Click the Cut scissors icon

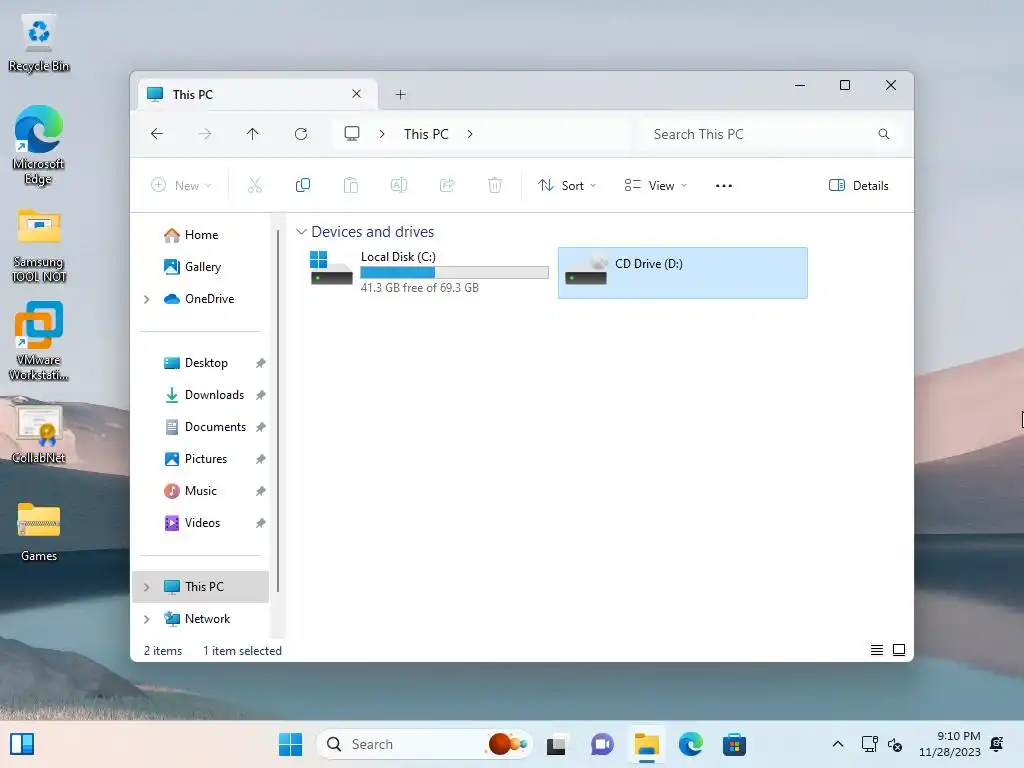[255, 185]
